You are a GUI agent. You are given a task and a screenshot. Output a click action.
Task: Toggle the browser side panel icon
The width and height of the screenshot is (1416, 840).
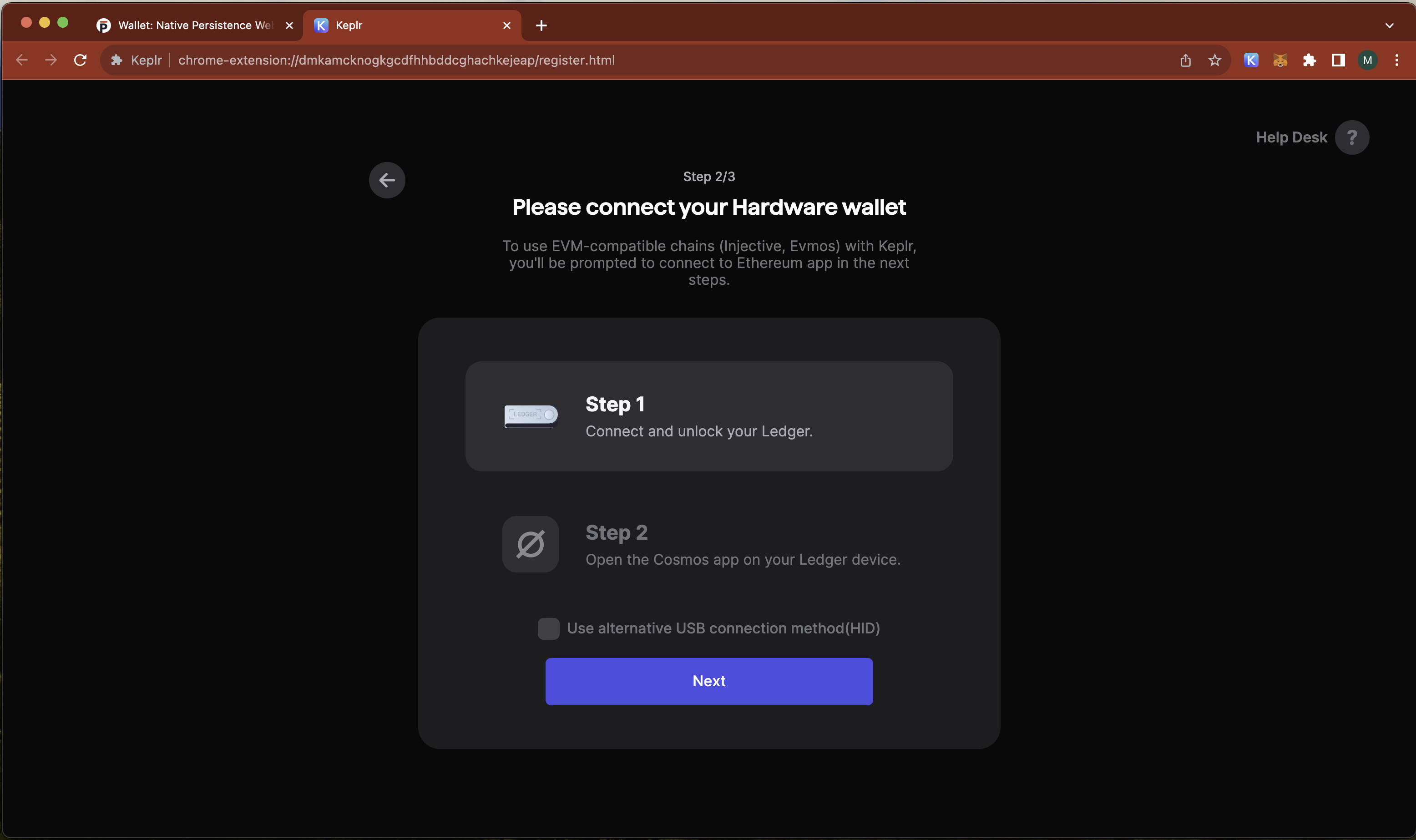(x=1338, y=60)
